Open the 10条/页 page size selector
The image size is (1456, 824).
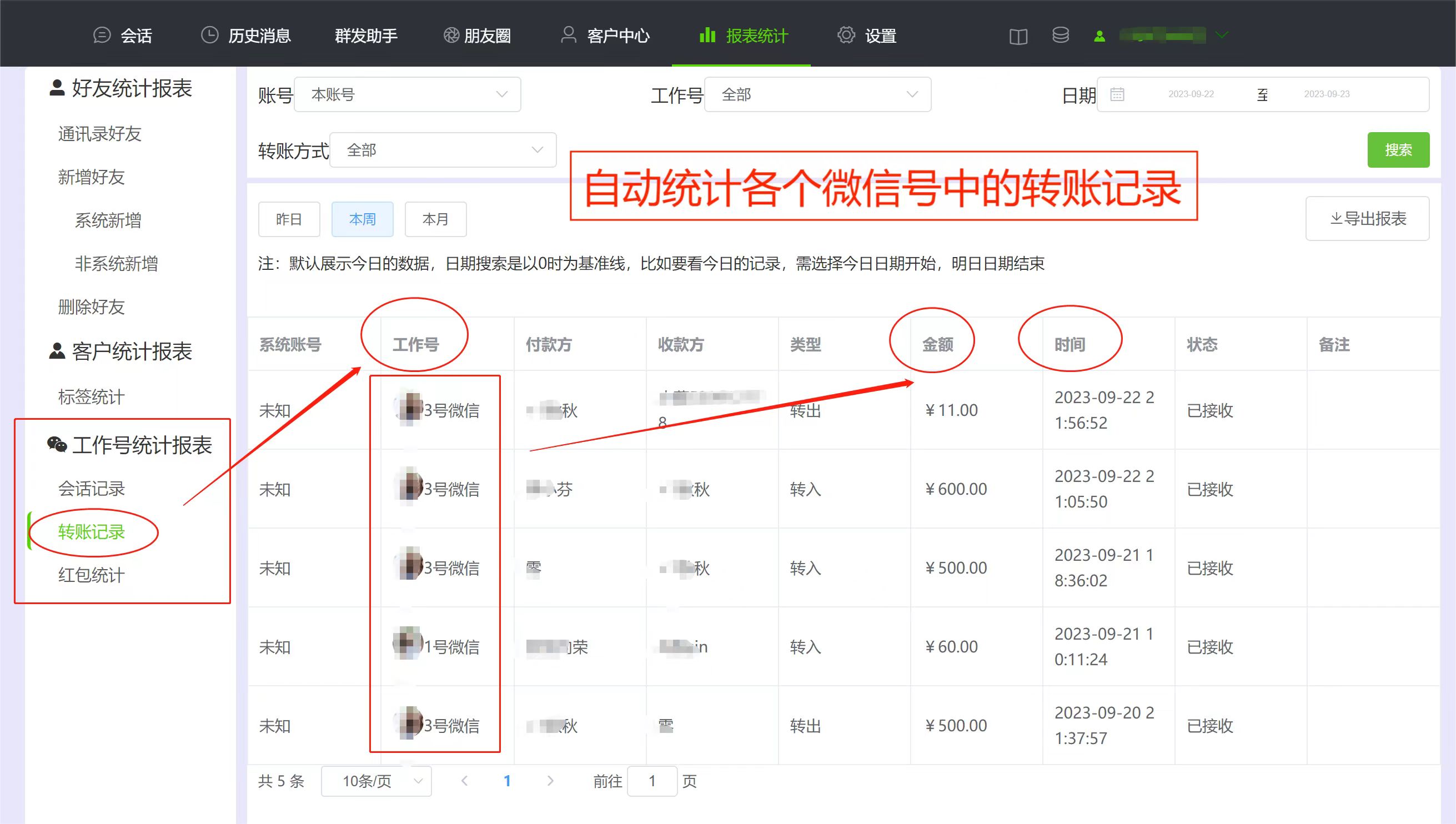click(x=376, y=781)
